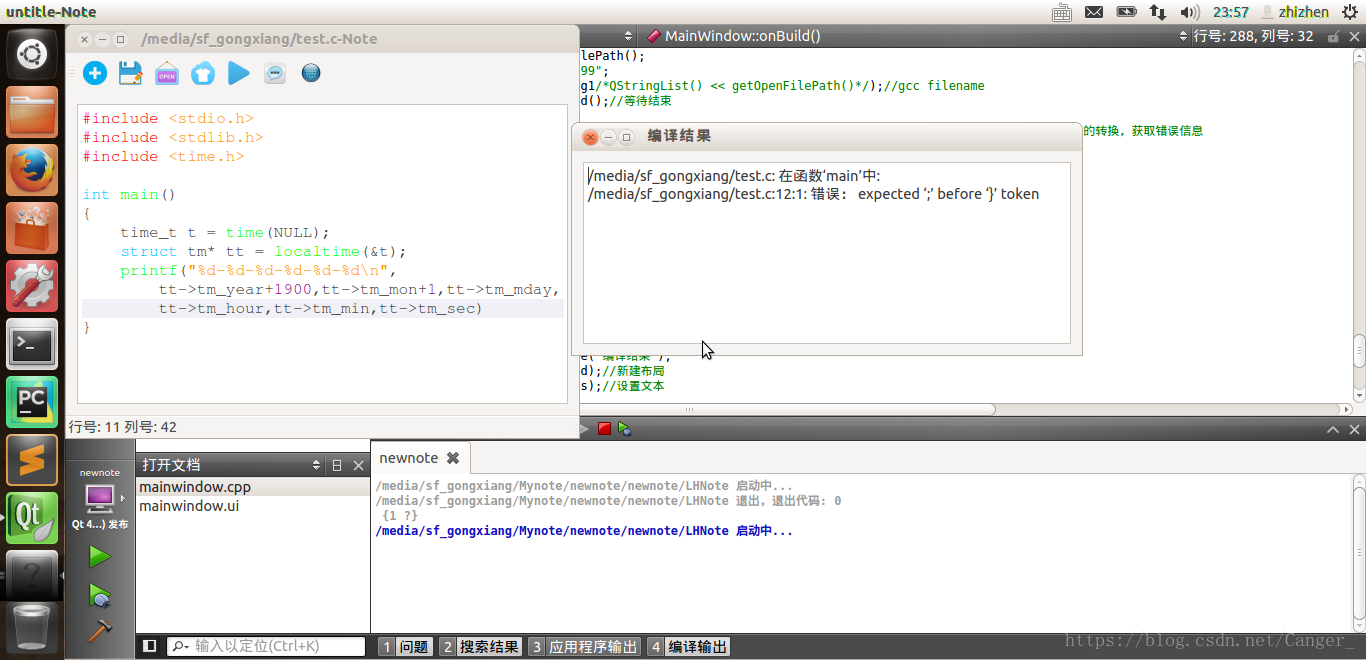
Task: Click the blue play compile-run icon
Action: click(238, 73)
